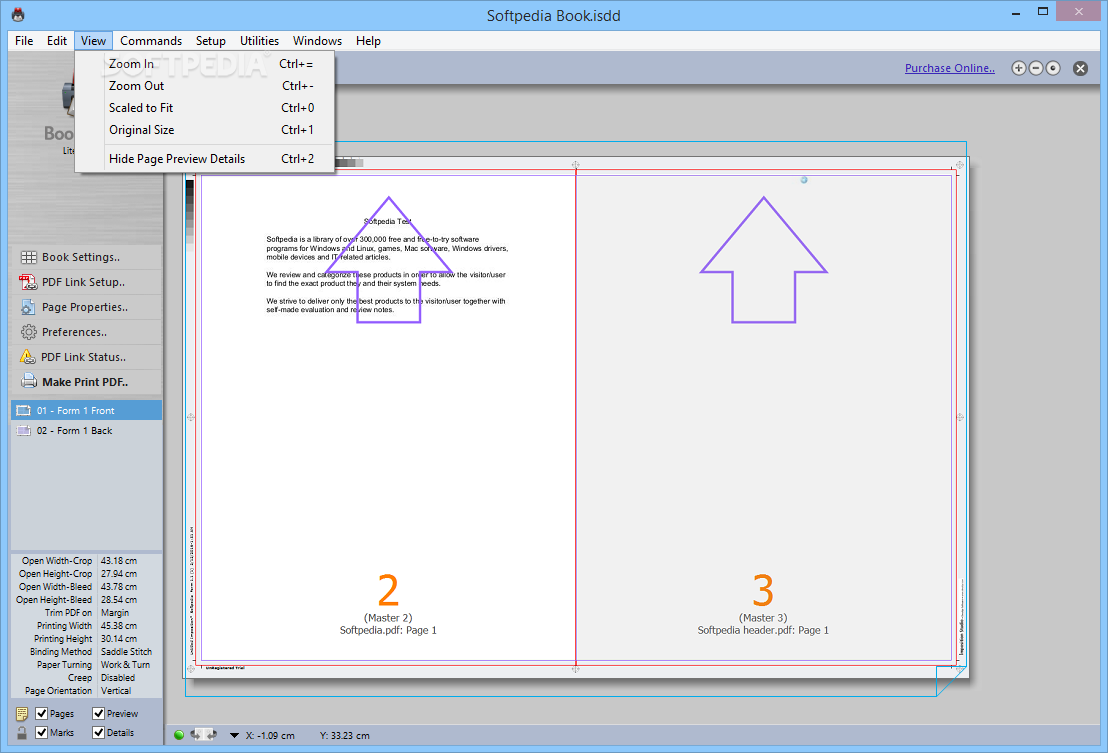This screenshot has width=1108, height=753.
Task: Click the PDF Link Status warning icon
Action: [28, 357]
